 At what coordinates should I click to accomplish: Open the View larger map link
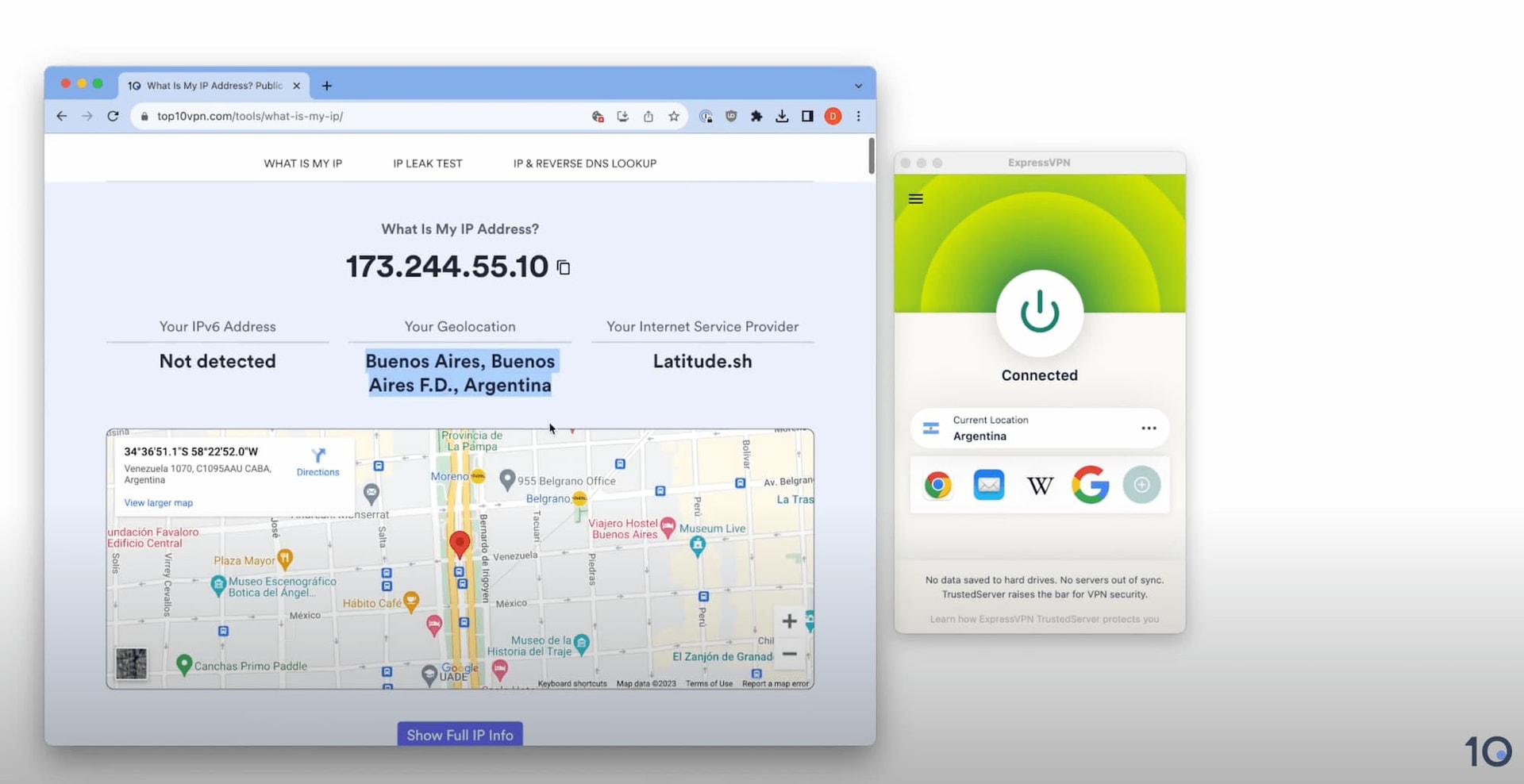point(158,502)
